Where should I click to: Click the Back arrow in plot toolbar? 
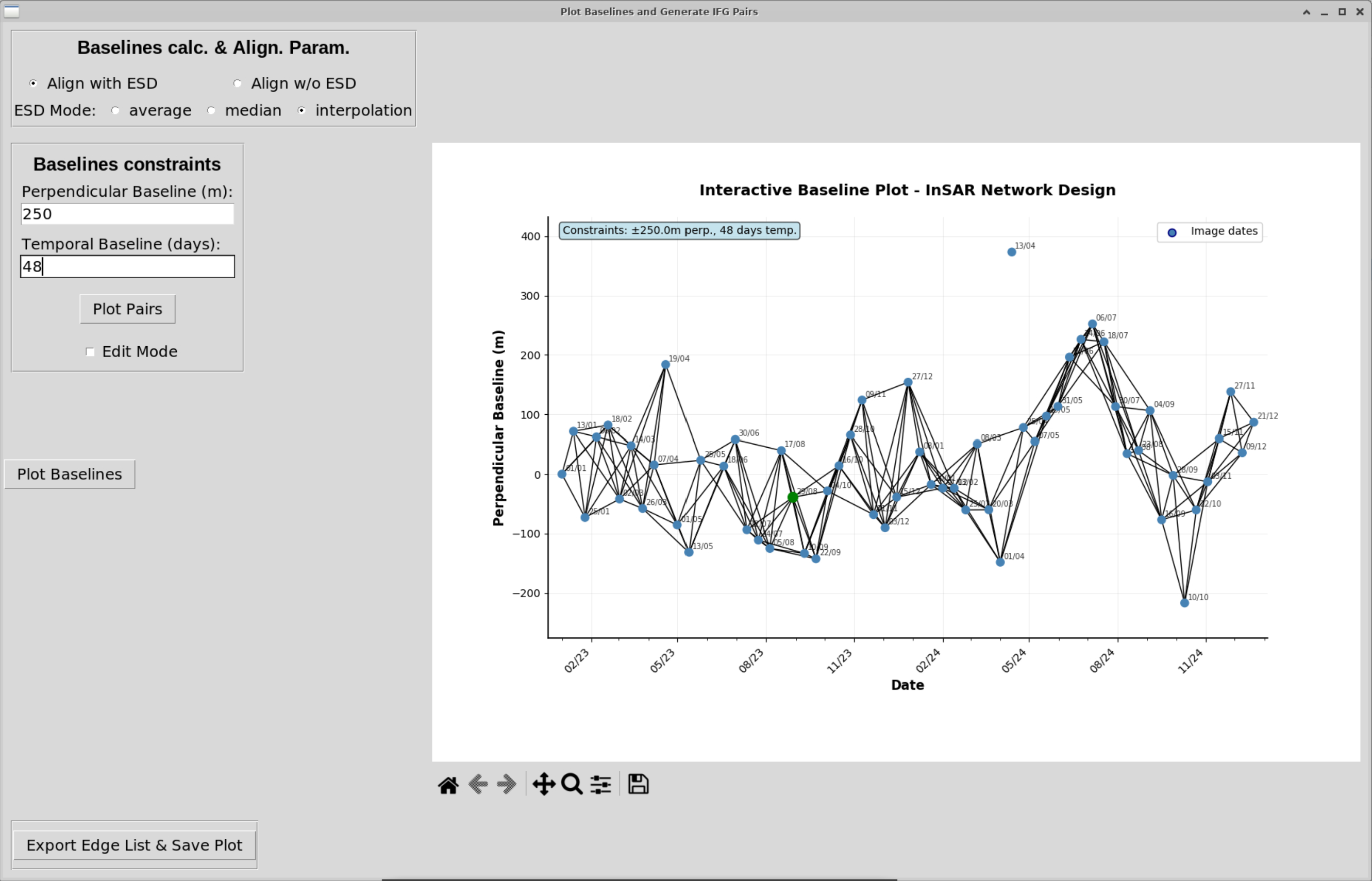478,784
